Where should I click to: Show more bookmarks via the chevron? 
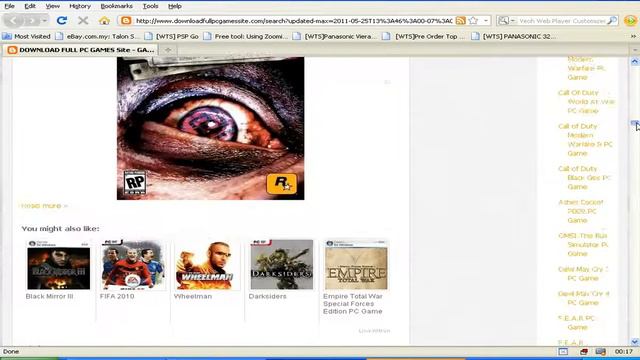click(x=633, y=36)
